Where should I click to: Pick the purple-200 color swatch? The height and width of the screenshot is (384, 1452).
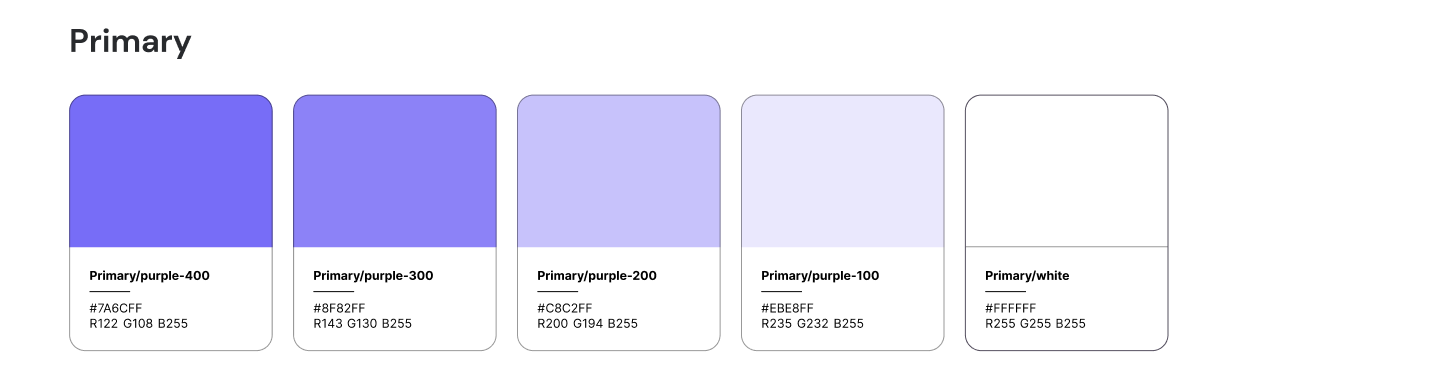coord(619,171)
